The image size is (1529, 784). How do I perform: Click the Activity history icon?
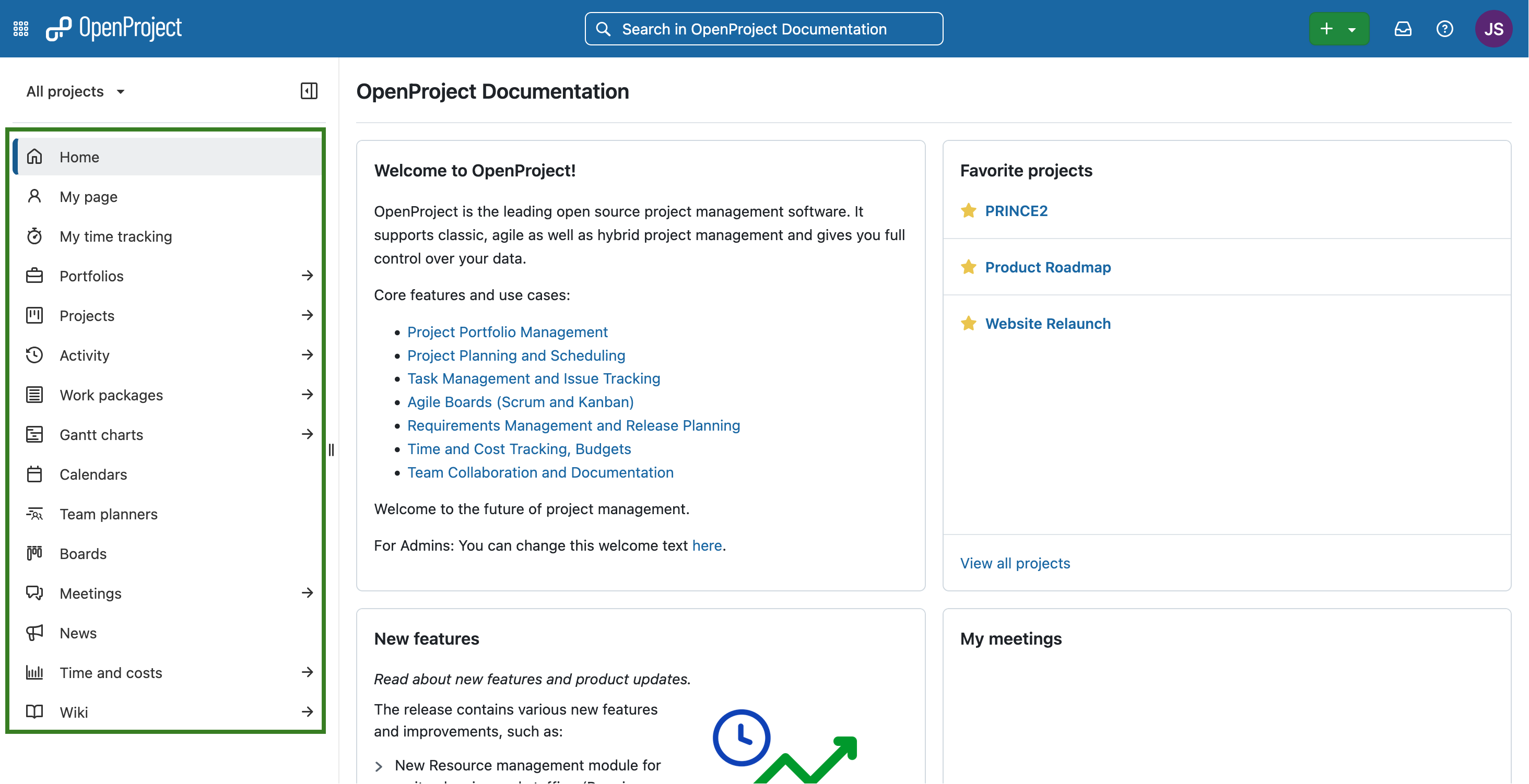click(34, 355)
